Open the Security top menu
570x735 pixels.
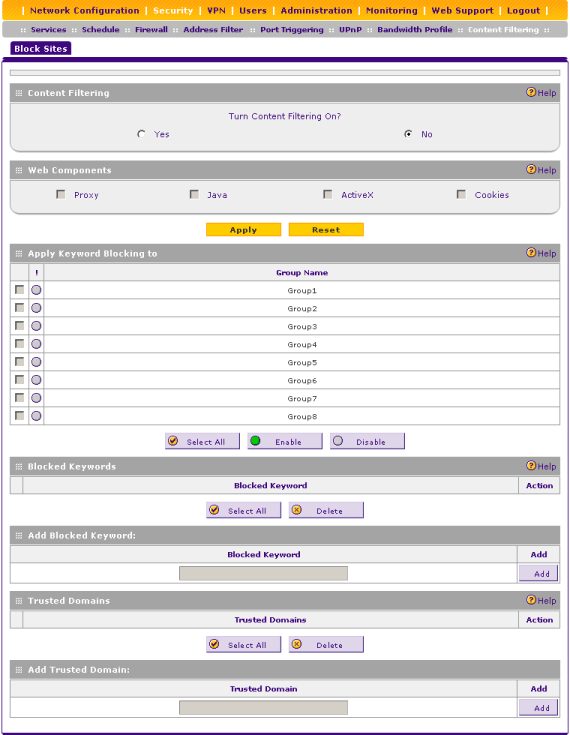(173, 10)
